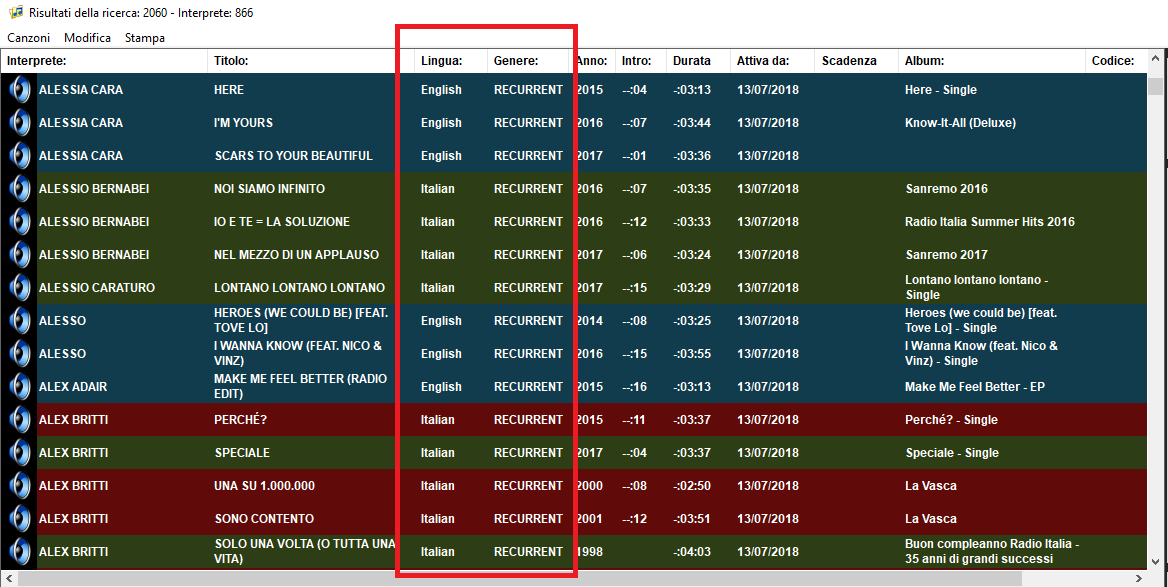Select title UNA SU 1.000.000
This screenshot has height=587, width=1168.
pyautogui.click(x=264, y=485)
